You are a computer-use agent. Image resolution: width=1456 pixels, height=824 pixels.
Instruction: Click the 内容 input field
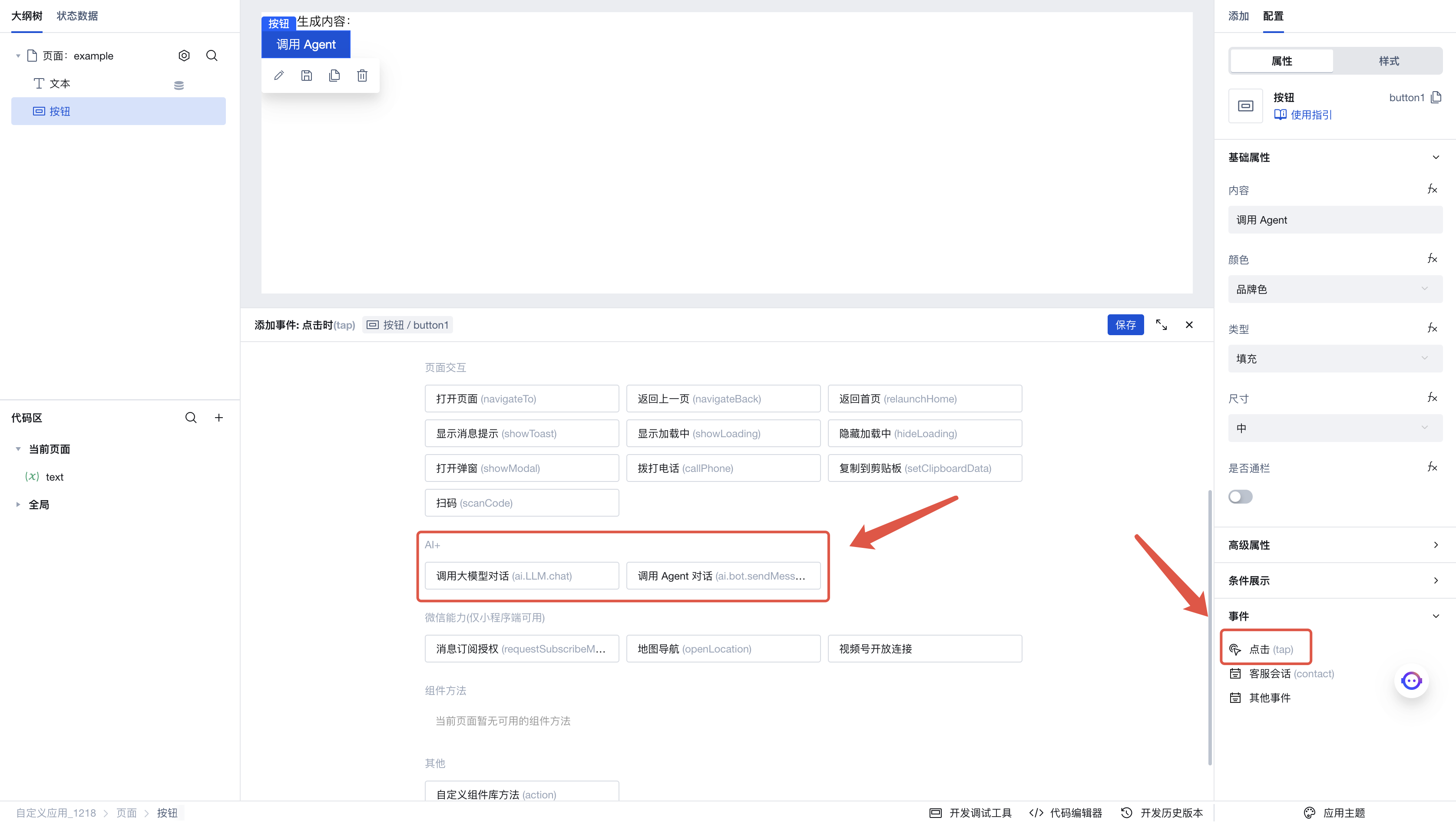(x=1335, y=220)
